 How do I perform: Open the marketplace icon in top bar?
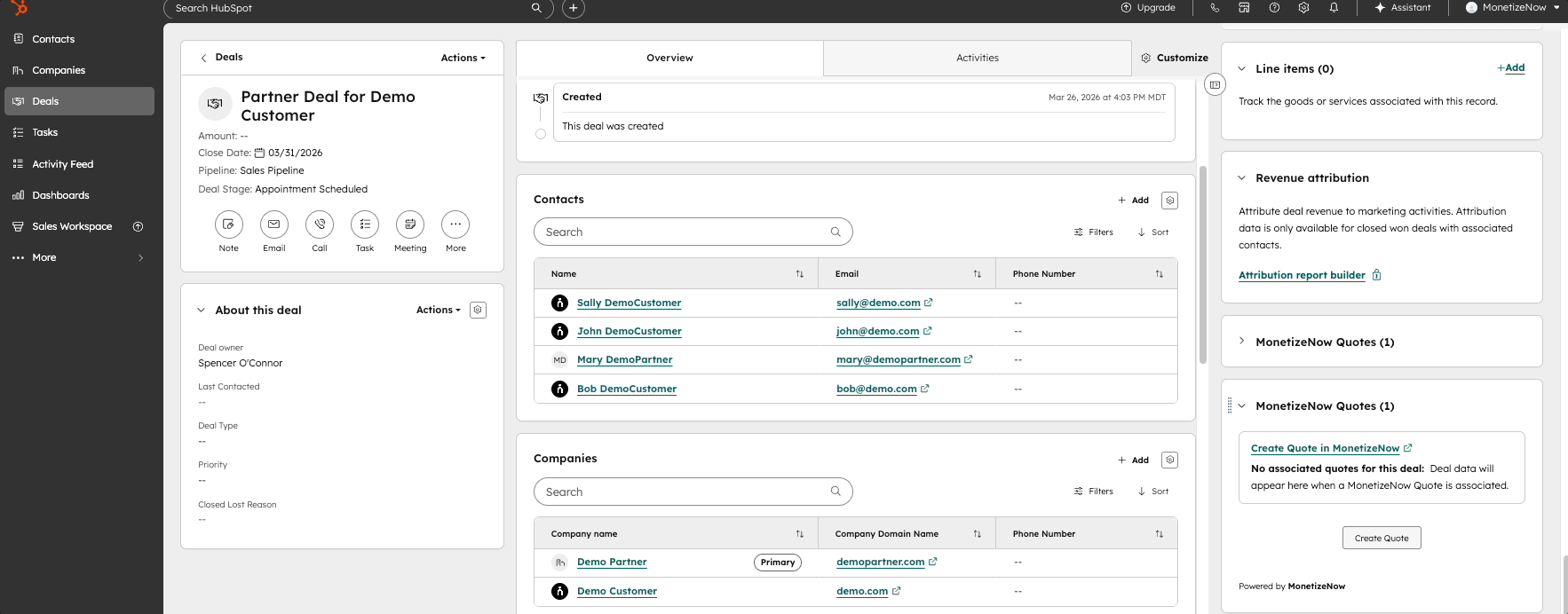click(x=1244, y=8)
